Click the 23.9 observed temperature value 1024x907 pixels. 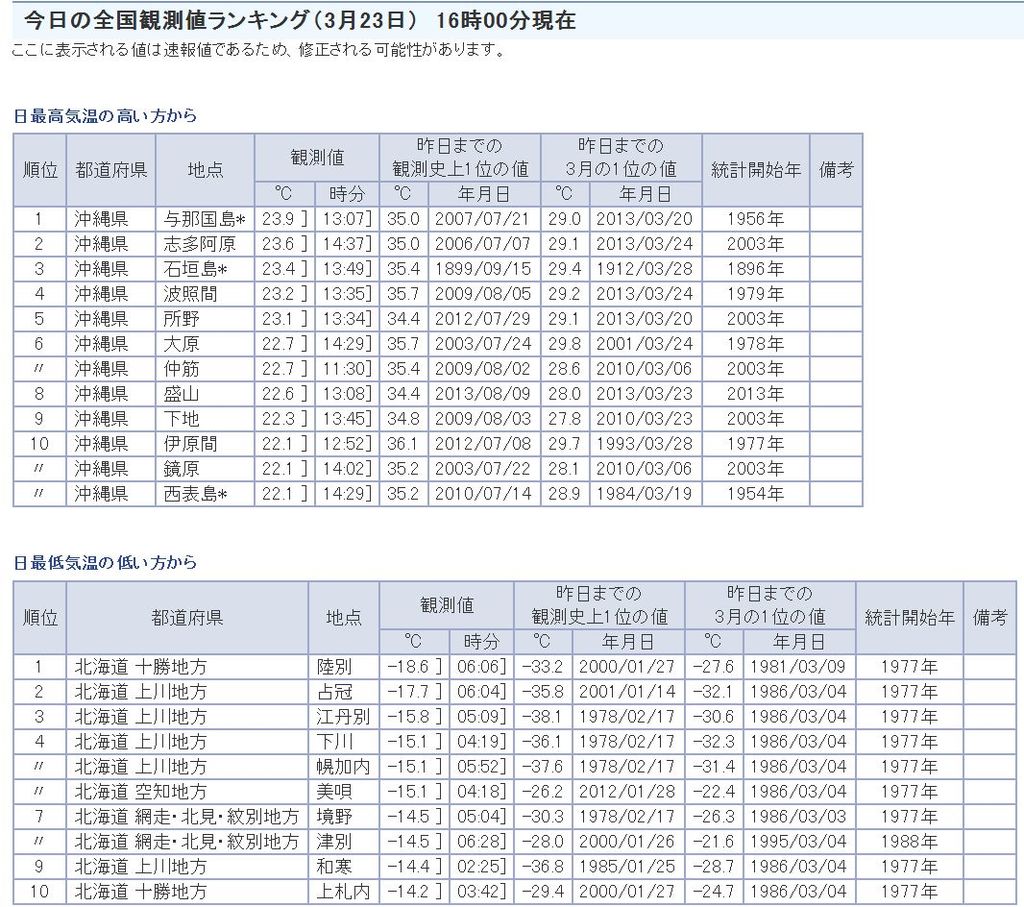tap(277, 219)
